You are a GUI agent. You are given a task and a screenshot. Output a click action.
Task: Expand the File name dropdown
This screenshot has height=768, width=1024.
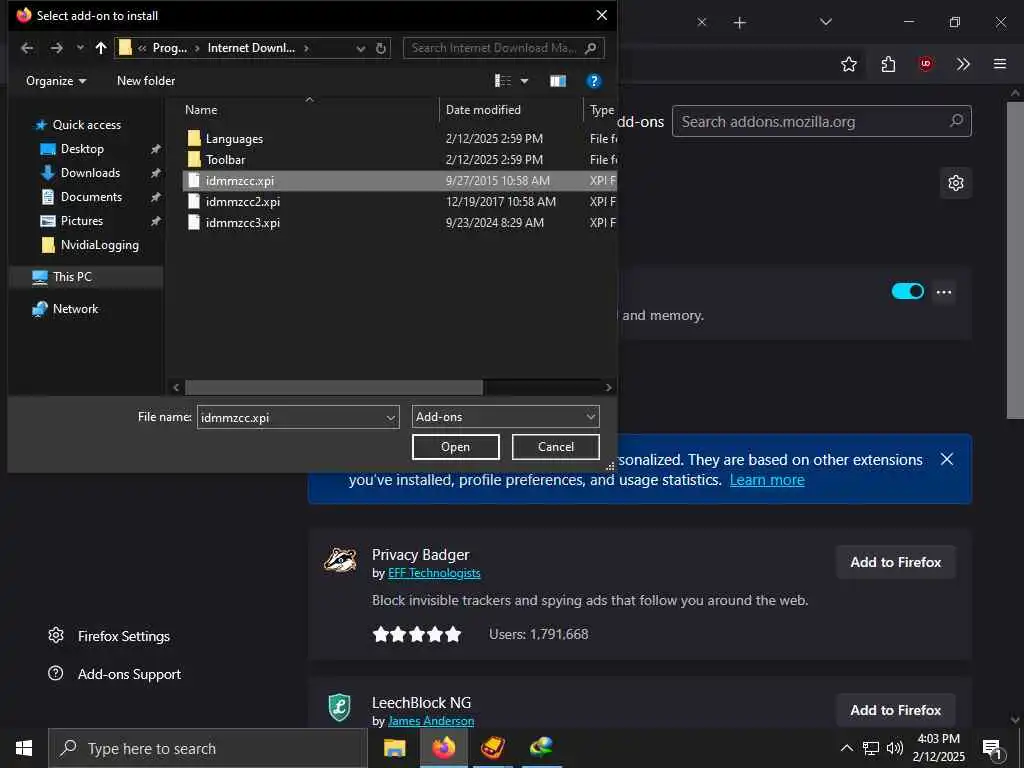pos(391,417)
